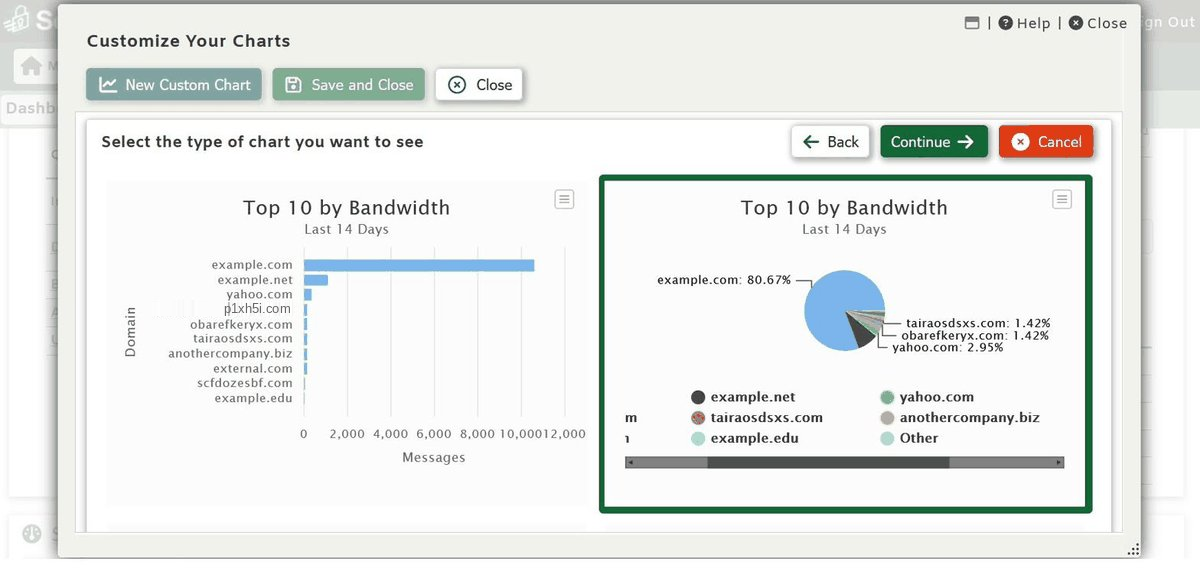
Task: Toggle the Other legend series
Action: tap(909, 438)
